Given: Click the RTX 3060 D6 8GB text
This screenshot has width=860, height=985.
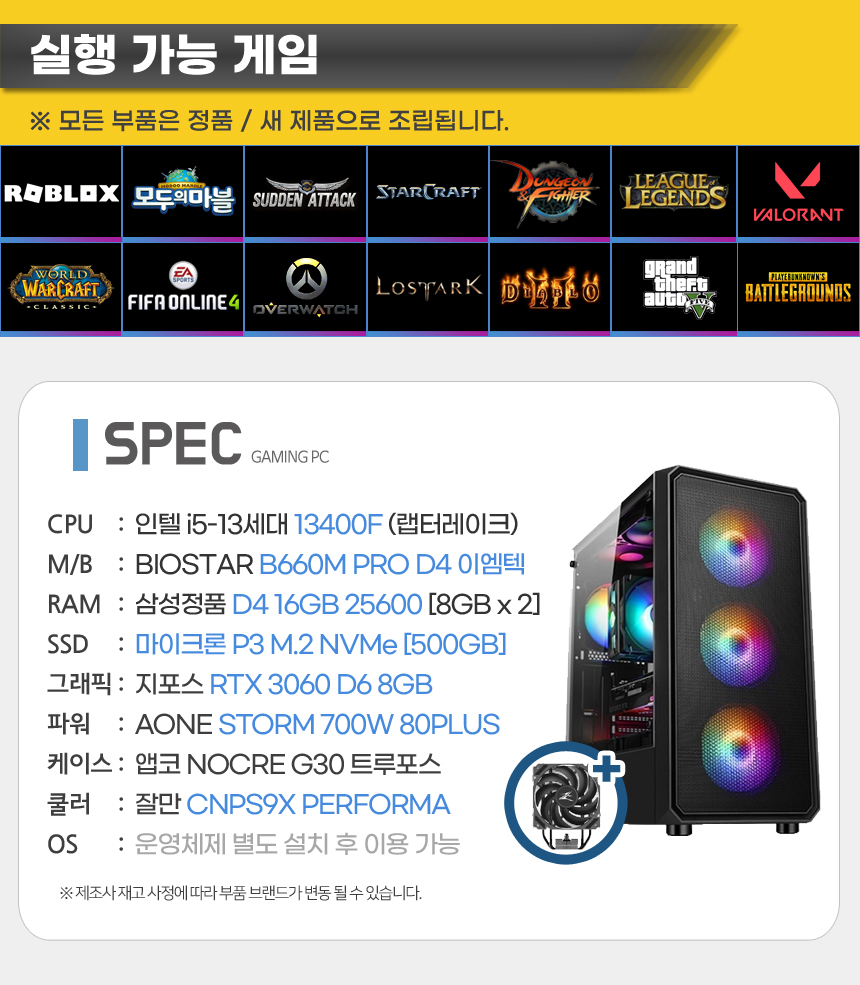Looking at the screenshot, I should [x=321, y=685].
